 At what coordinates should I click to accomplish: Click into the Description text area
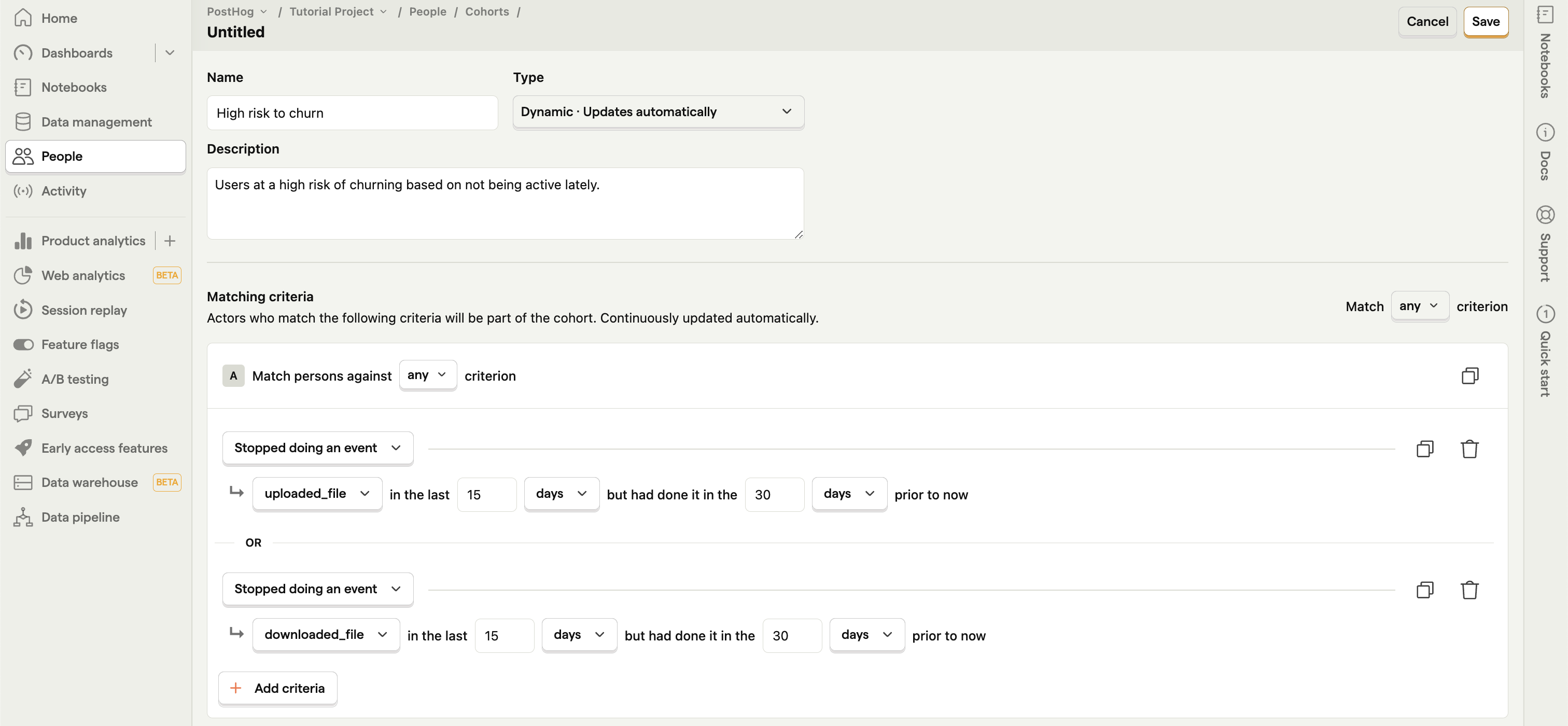point(505,203)
